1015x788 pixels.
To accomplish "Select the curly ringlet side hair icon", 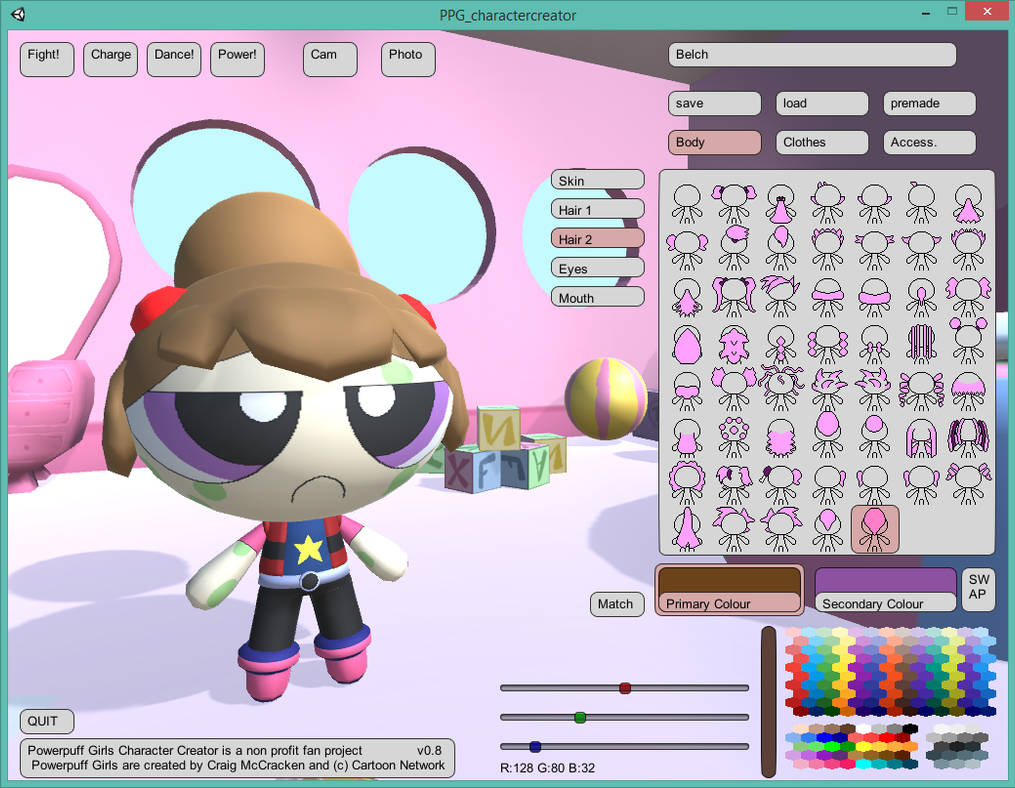I will click(921, 392).
